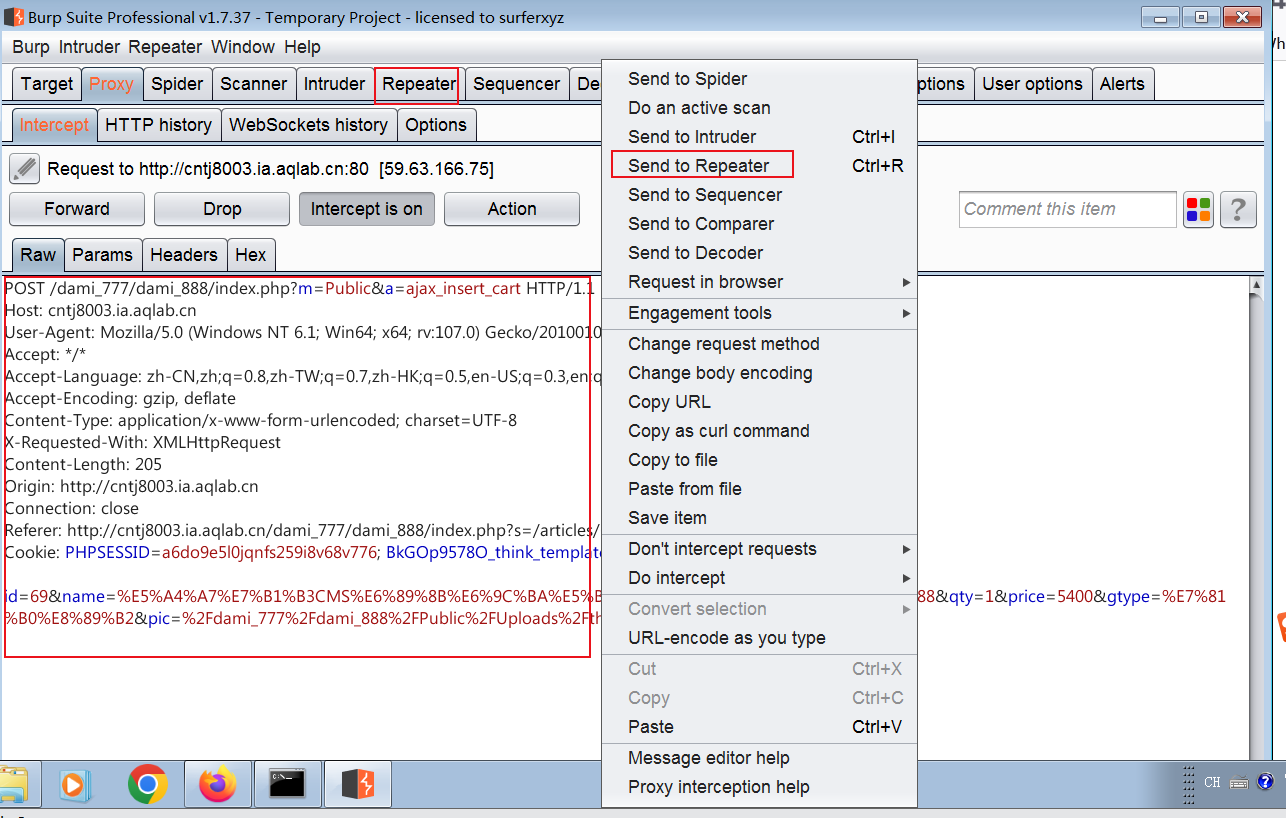Click the Forward button
This screenshot has width=1286, height=818.
tap(77, 209)
